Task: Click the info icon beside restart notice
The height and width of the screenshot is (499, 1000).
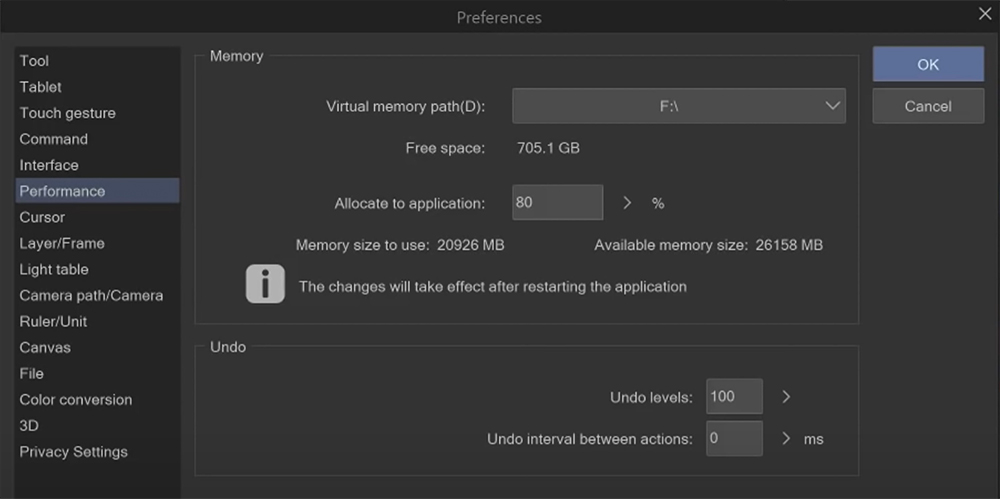Action: pyautogui.click(x=265, y=284)
